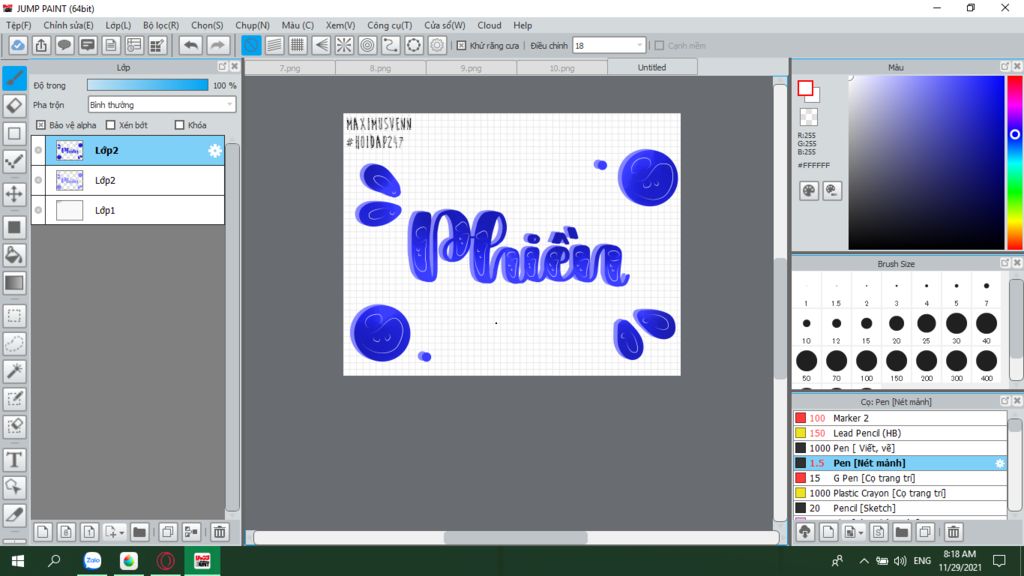The width and height of the screenshot is (1024, 576).
Task: Toggle visibility of selected top Lớp2 layer
Action: pyautogui.click(x=39, y=150)
